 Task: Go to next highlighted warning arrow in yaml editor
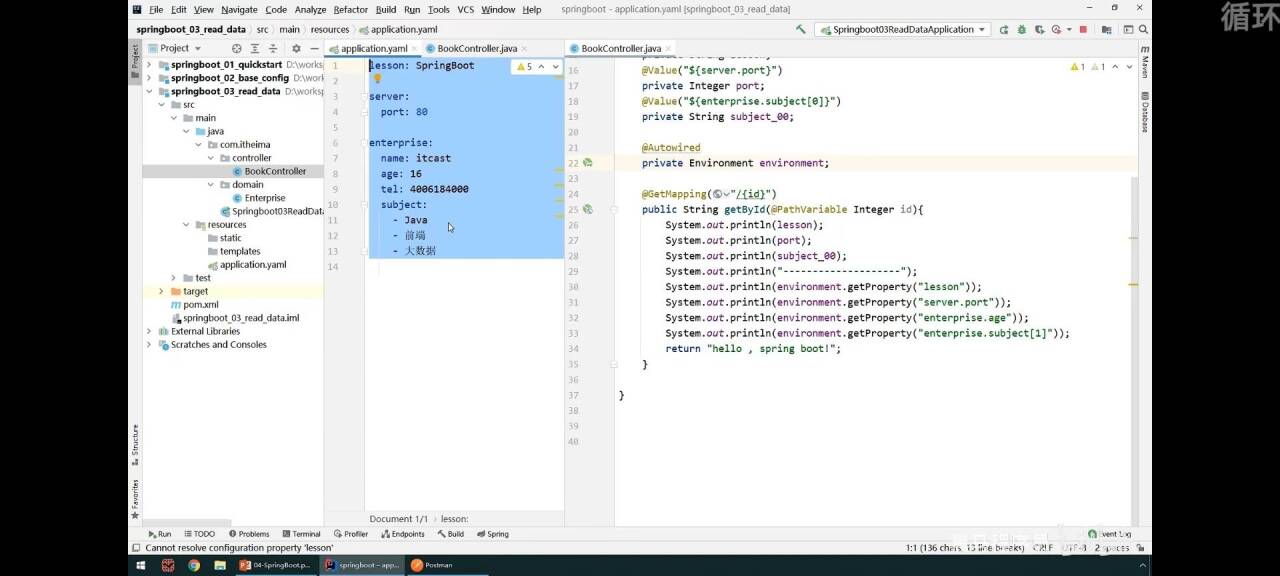pyautogui.click(x=555, y=67)
